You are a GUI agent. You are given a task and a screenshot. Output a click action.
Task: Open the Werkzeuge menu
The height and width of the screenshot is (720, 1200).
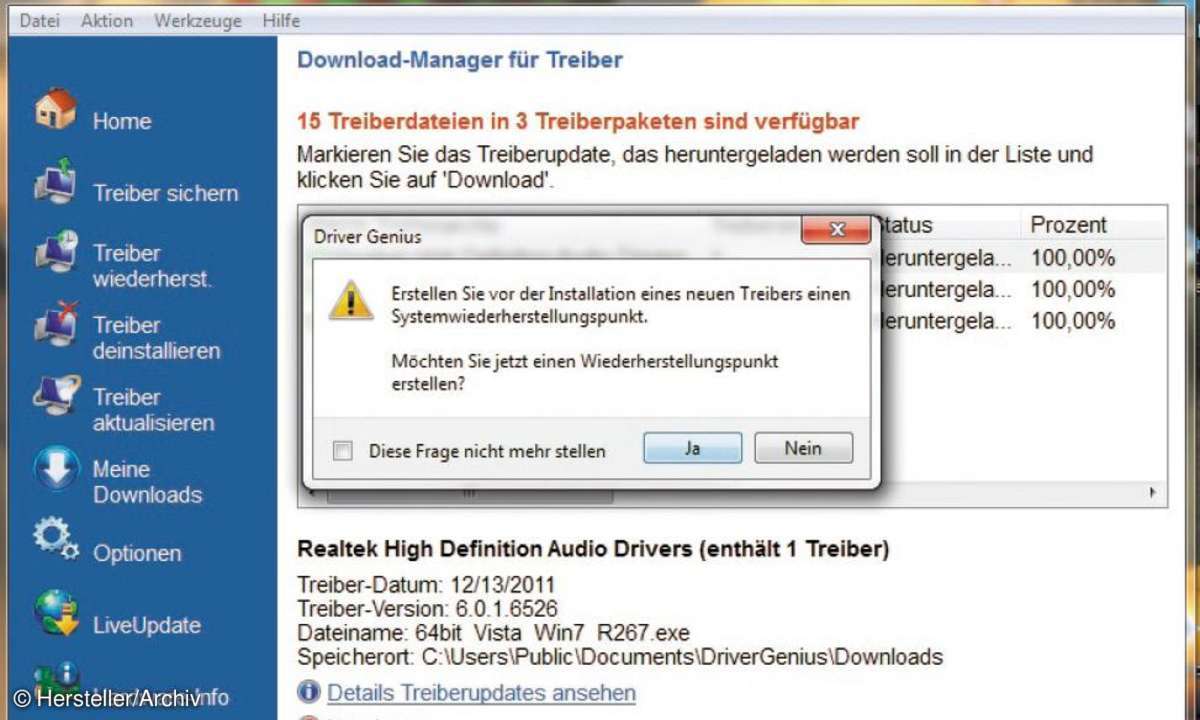coord(197,20)
